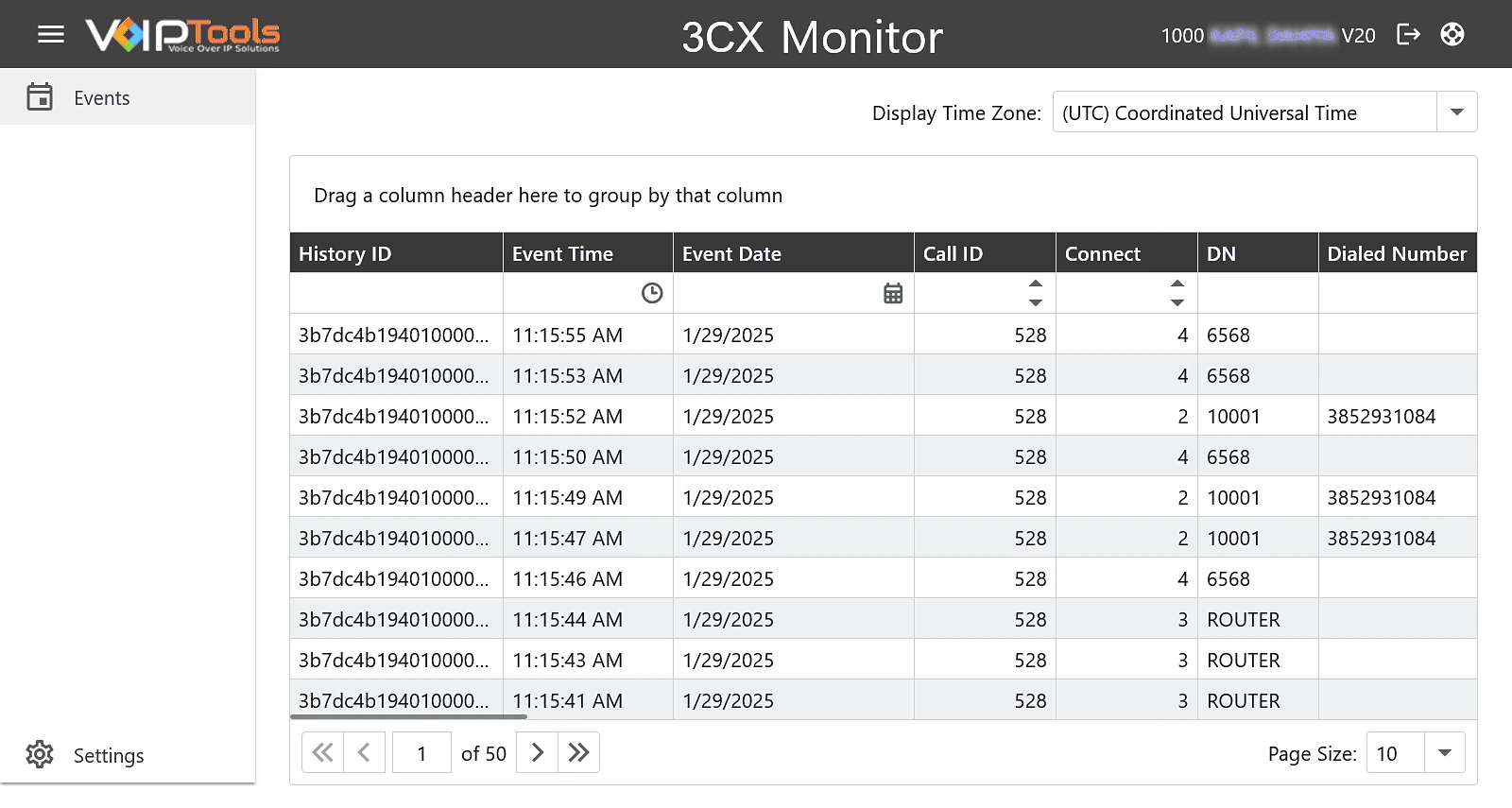This screenshot has width=1512, height=808.
Task: Expand the Page Size dropdown arrow
Action: tap(1444, 753)
